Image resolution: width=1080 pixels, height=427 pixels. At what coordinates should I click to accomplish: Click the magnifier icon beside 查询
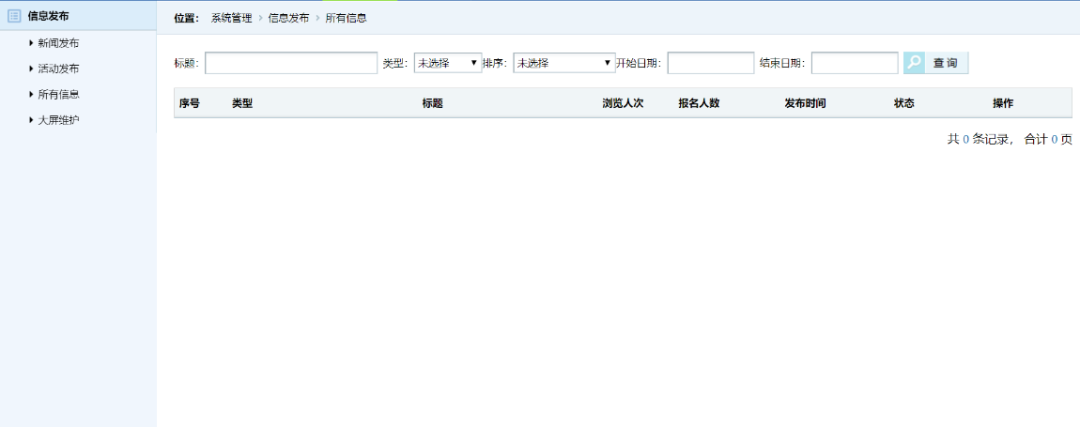tap(914, 63)
